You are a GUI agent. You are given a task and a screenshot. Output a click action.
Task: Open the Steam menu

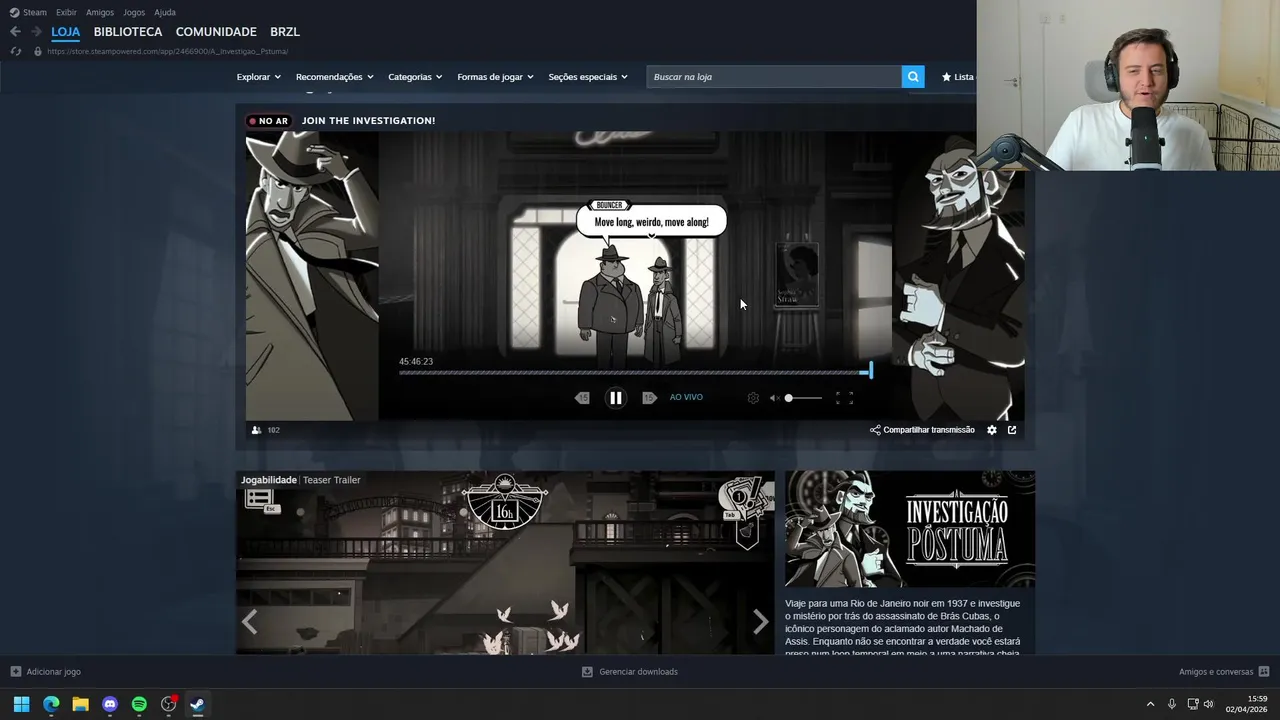click(28, 12)
